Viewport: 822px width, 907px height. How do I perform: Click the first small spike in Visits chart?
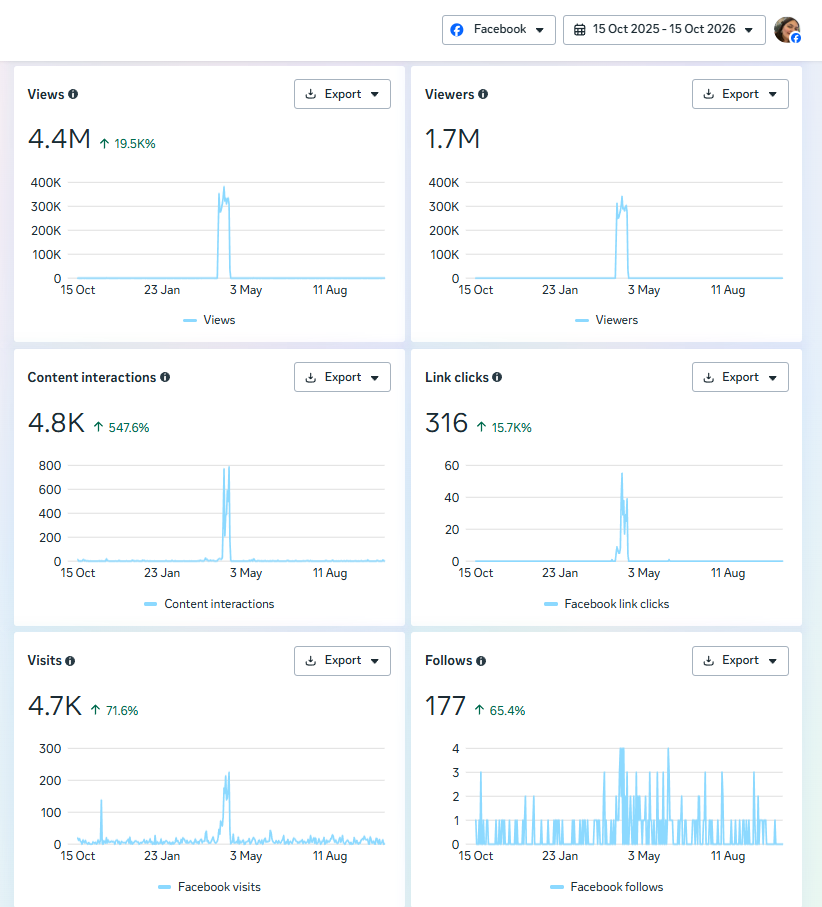[101, 801]
